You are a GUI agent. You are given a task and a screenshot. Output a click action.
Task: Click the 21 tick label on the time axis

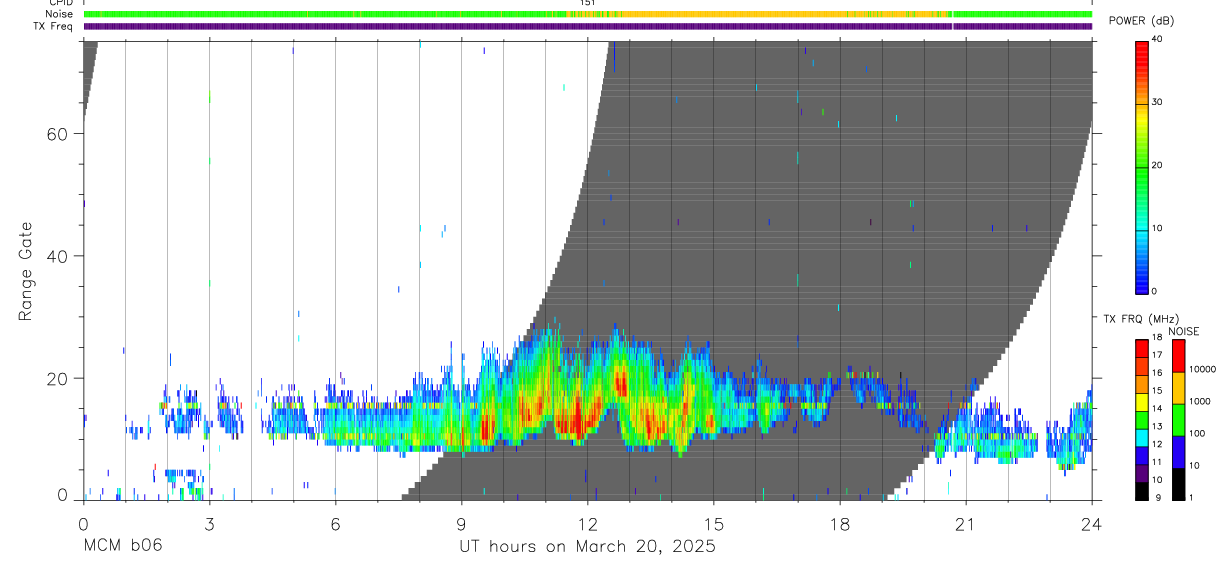point(965,524)
